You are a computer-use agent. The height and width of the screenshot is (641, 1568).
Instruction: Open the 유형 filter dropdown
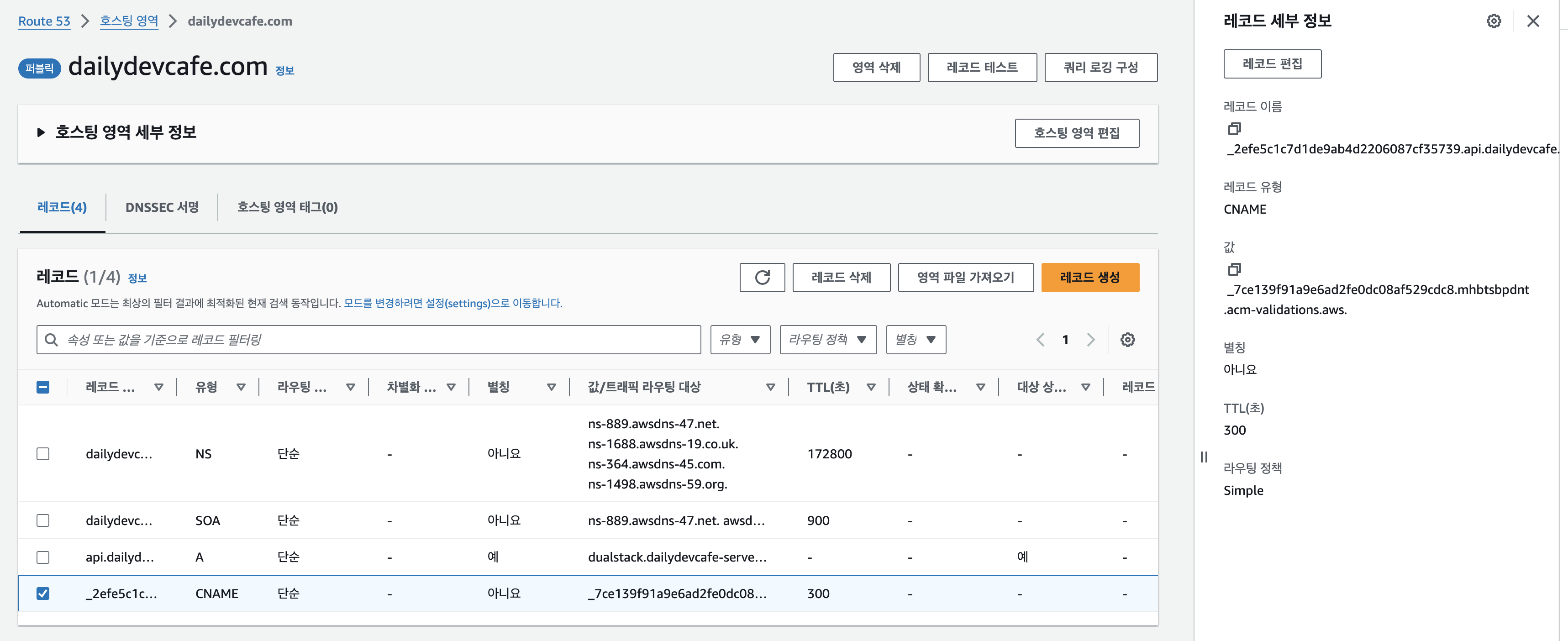click(740, 340)
